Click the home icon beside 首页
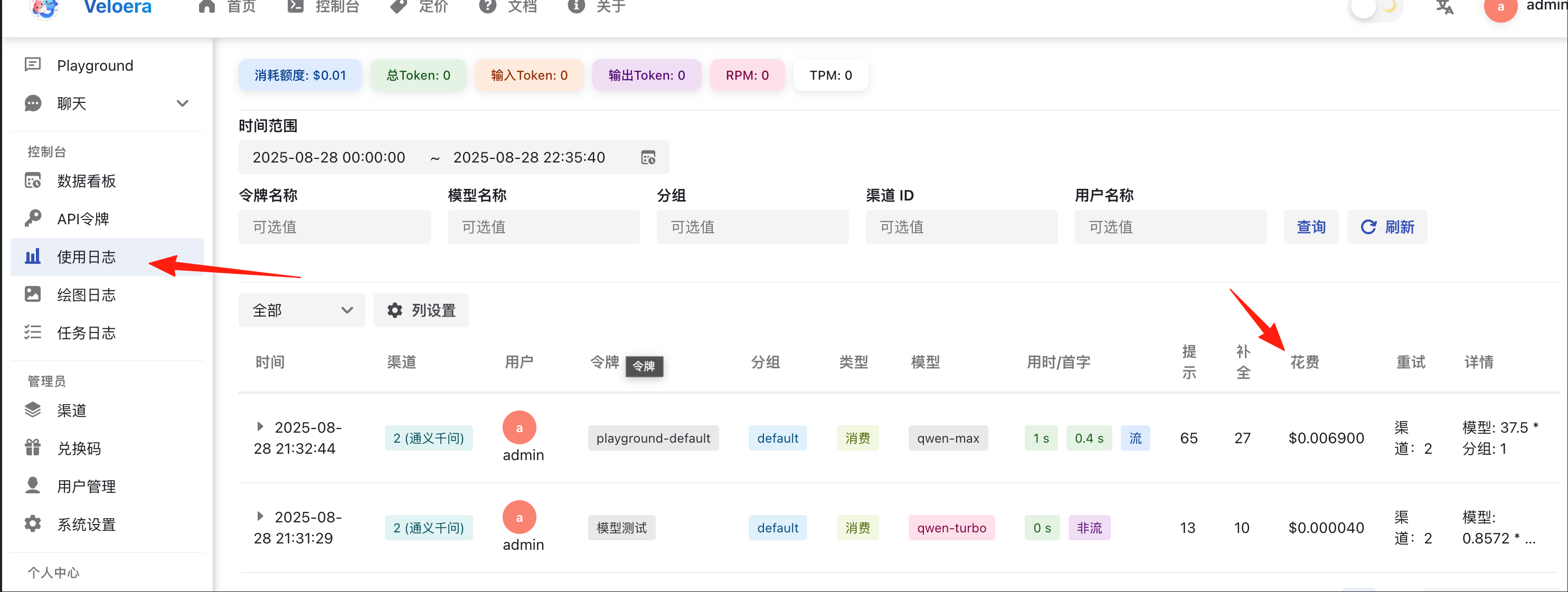 (x=207, y=7)
